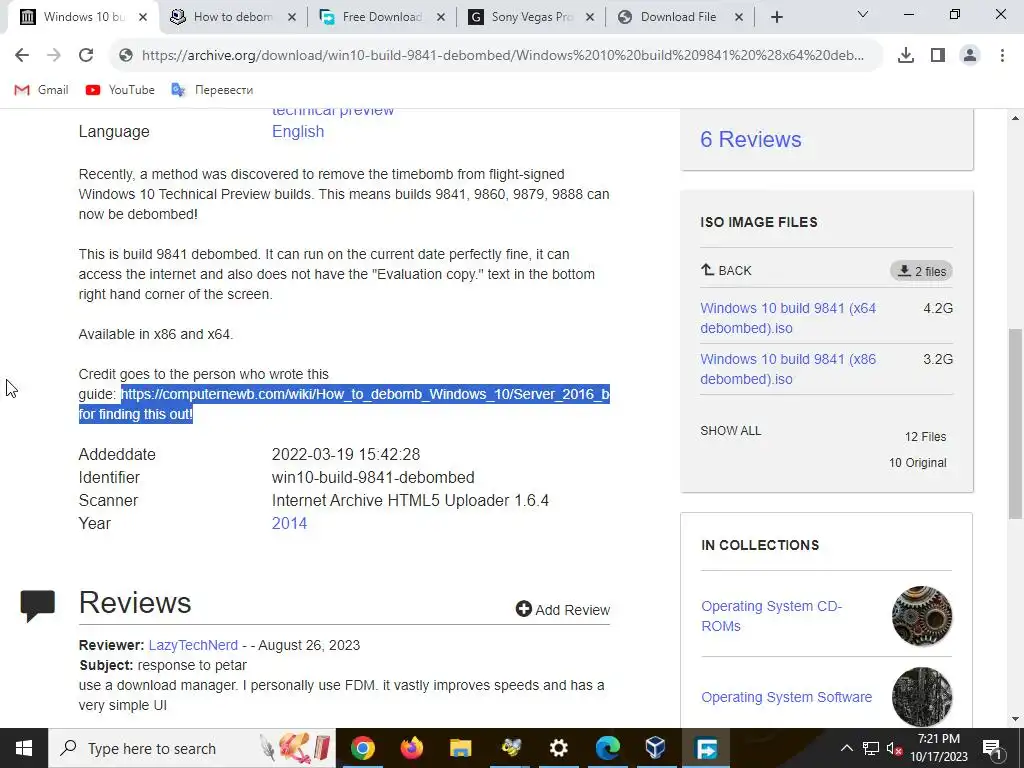Click SHOW ALL files link
1024x768 pixels.
[731, 431]
